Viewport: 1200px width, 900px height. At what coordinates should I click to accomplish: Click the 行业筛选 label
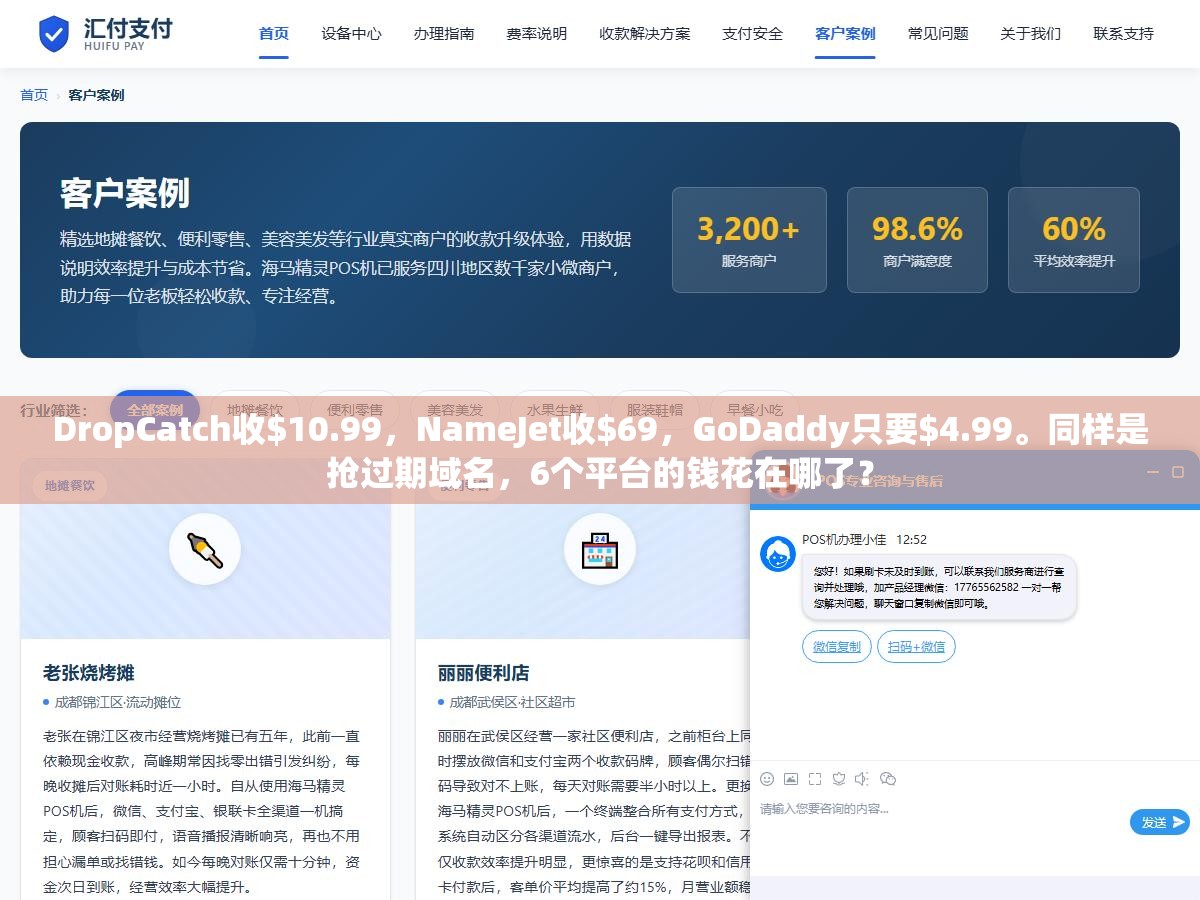[x=54, y=410]
